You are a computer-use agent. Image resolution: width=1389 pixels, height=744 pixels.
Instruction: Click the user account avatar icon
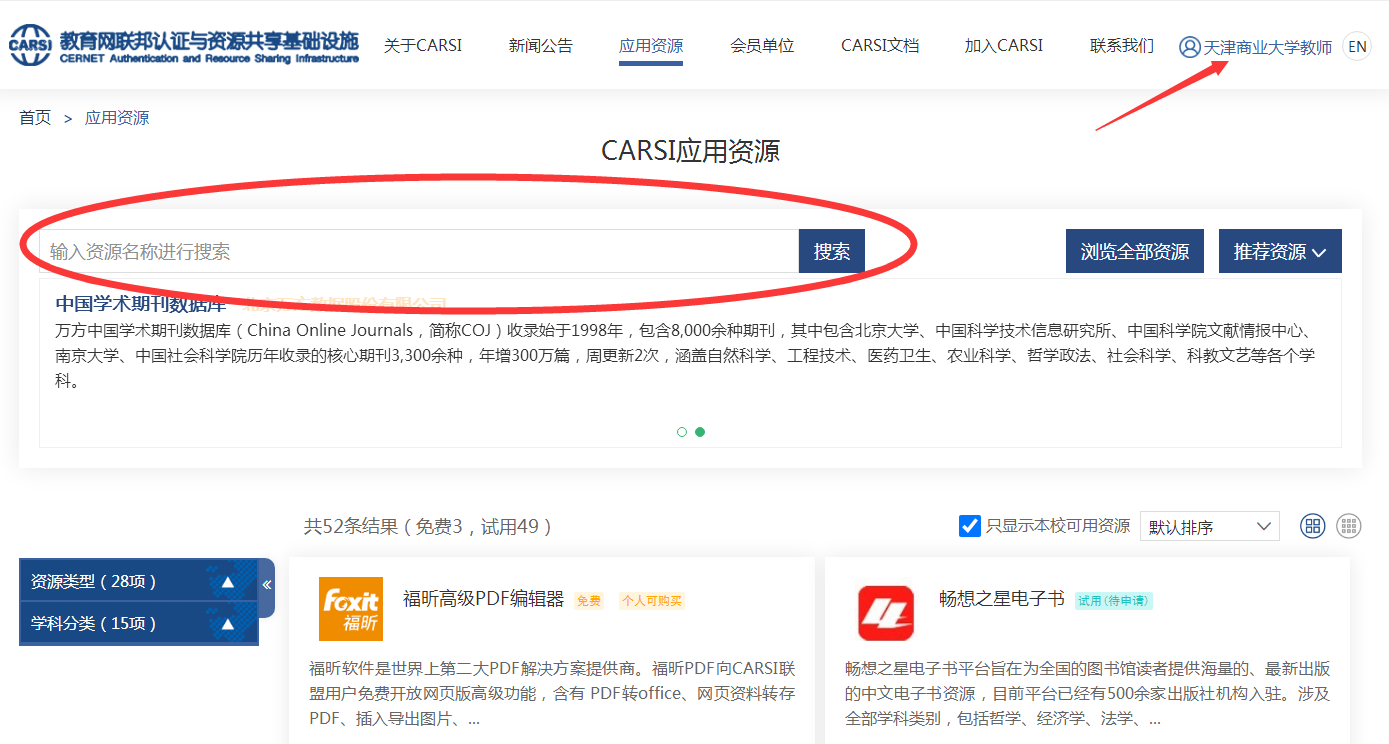1189,47
